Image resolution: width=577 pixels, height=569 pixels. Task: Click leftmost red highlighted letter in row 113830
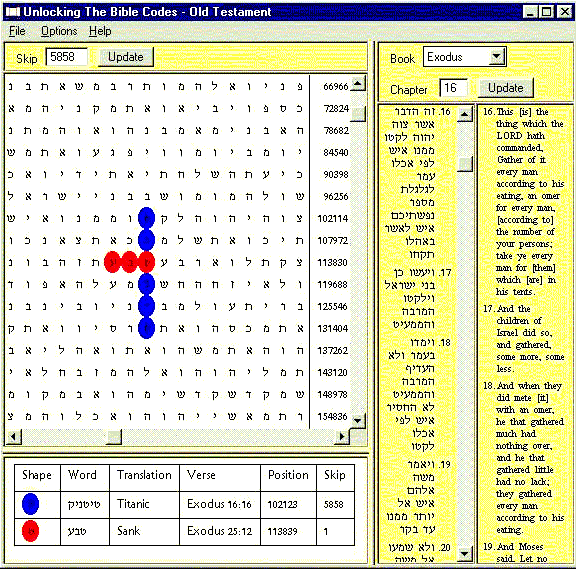tap(112, 262)
